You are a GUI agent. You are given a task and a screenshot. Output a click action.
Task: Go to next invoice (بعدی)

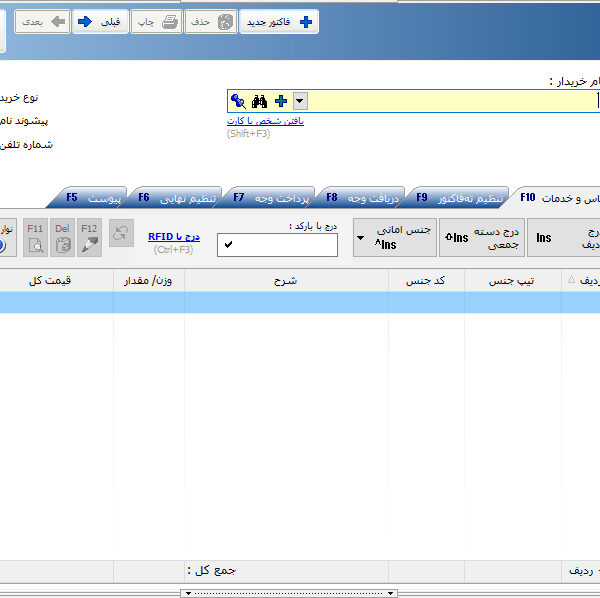tap(42, 21)
